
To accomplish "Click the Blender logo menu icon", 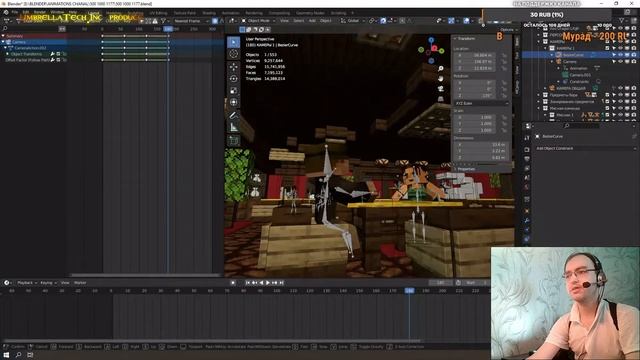I will [x=6, y=12].
